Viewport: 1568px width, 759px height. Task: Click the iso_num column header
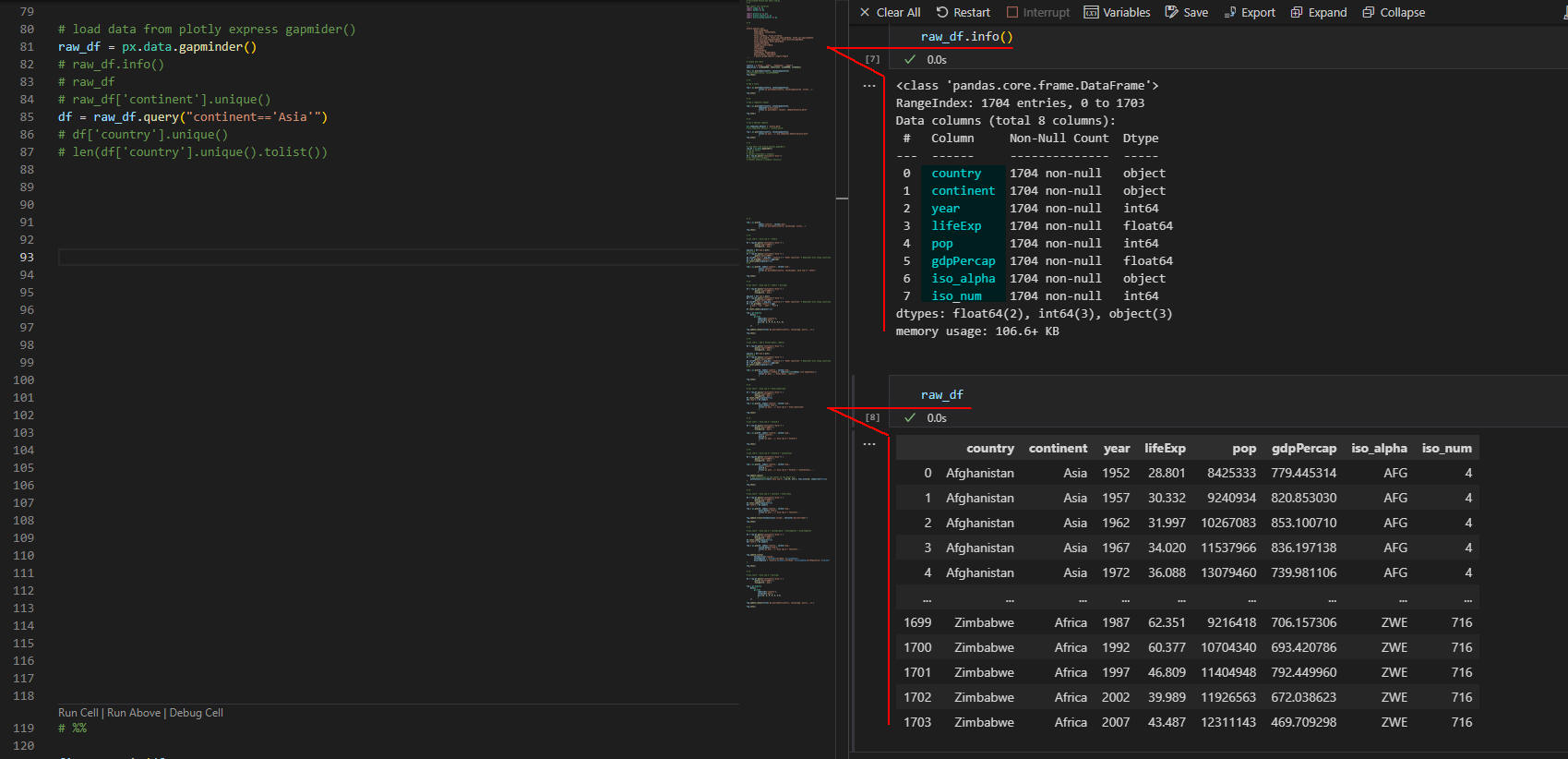1447,448
